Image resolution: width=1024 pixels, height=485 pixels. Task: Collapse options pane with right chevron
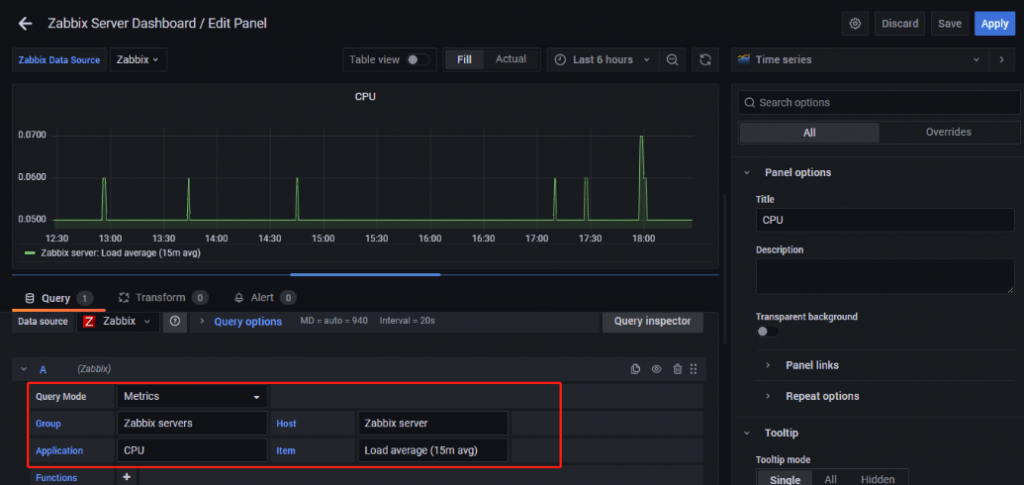tap(1002, 59)
